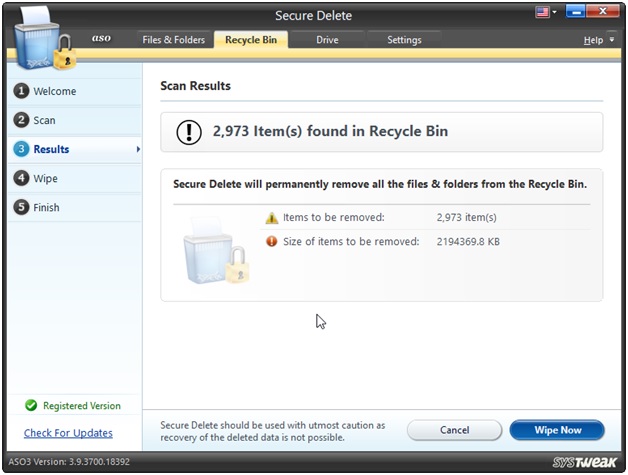Click the orange icon beside Size of items
The height and width of the screenshot is (475, 628).
click(x=271, y=241)
